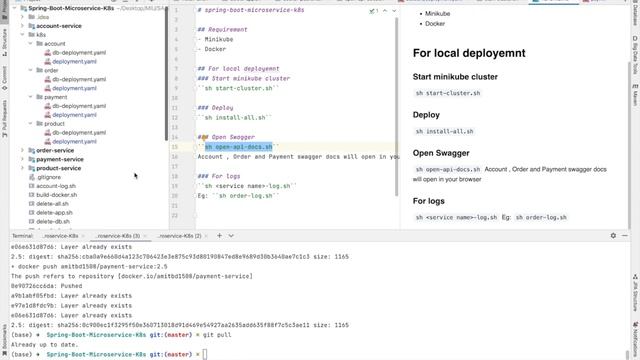This screenshot has height=360, width=640.
Task: Click the editor inspections checkmark indicator
Action: 373,11
